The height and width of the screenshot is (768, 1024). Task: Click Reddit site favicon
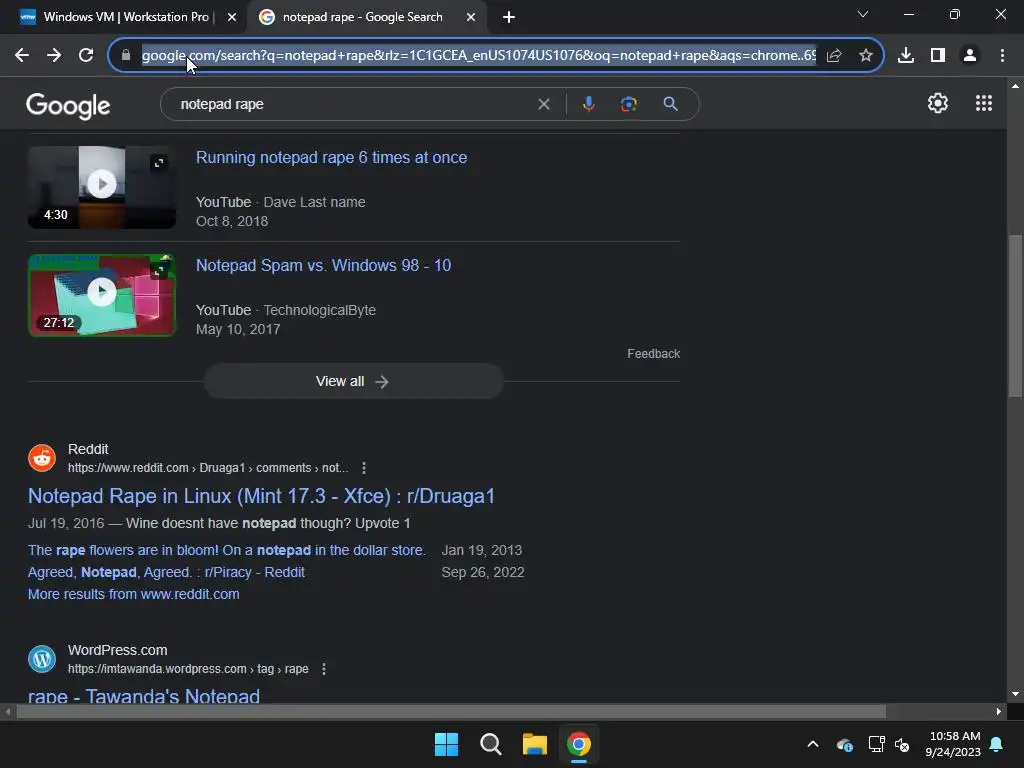click(42, 458)
